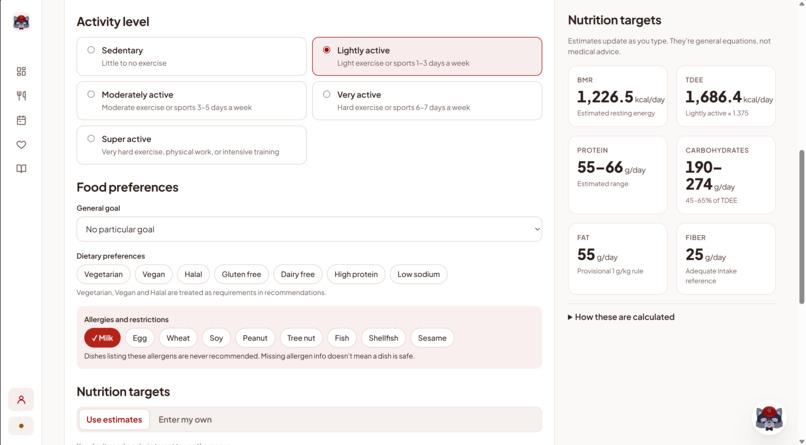Viewport: 806px width, 445px height.
Task: Expand How these are calculated
Action: [x=621, y=317]
